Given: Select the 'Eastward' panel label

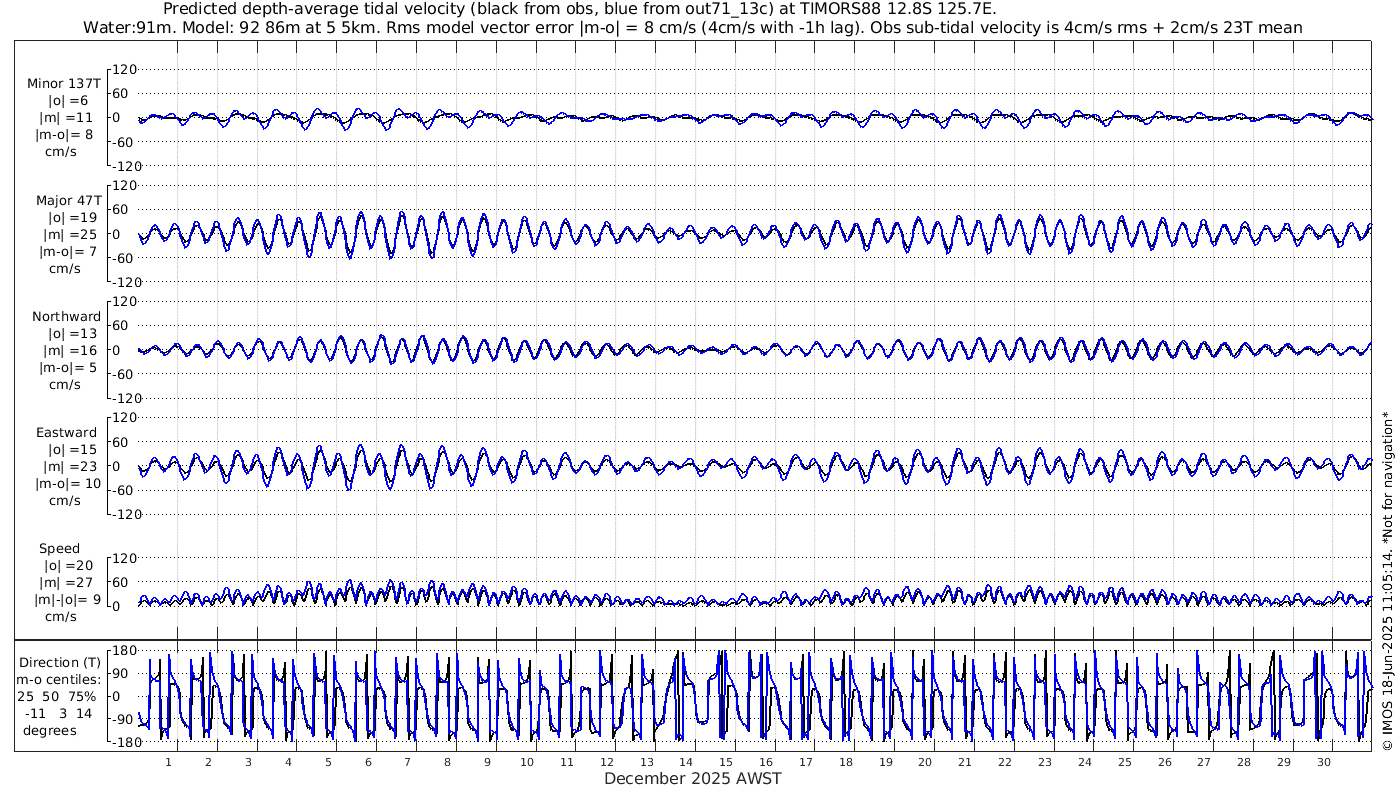Looking at the screenshot, I should [67, 433].
